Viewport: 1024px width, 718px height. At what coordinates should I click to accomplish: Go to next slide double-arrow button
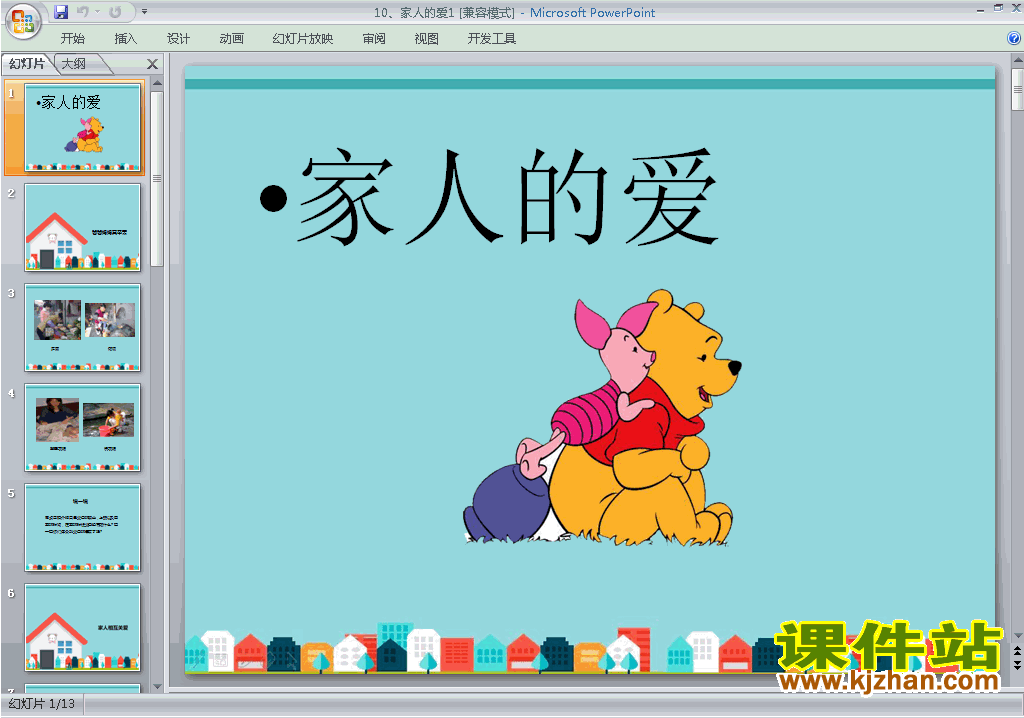pyautogui.click(x=1017, y=664)
